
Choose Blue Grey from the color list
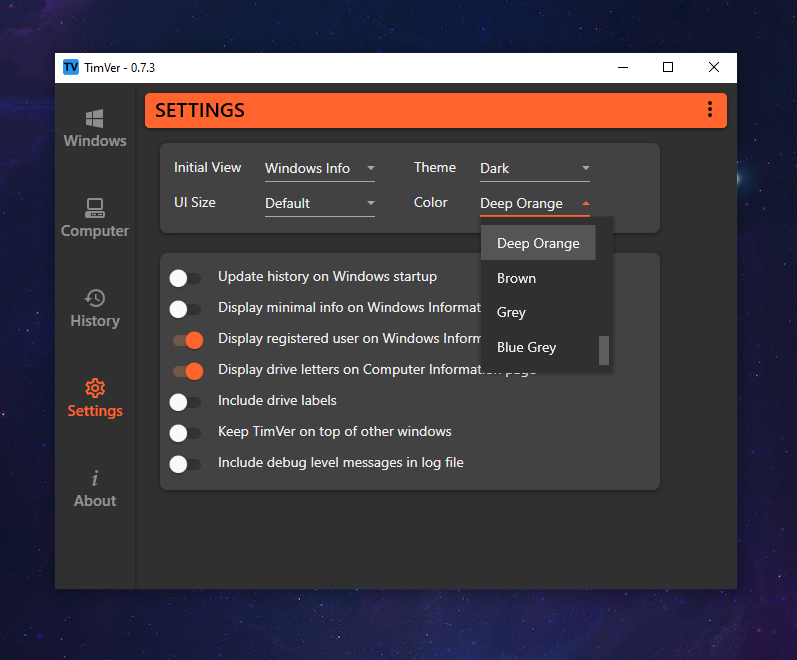538,347
